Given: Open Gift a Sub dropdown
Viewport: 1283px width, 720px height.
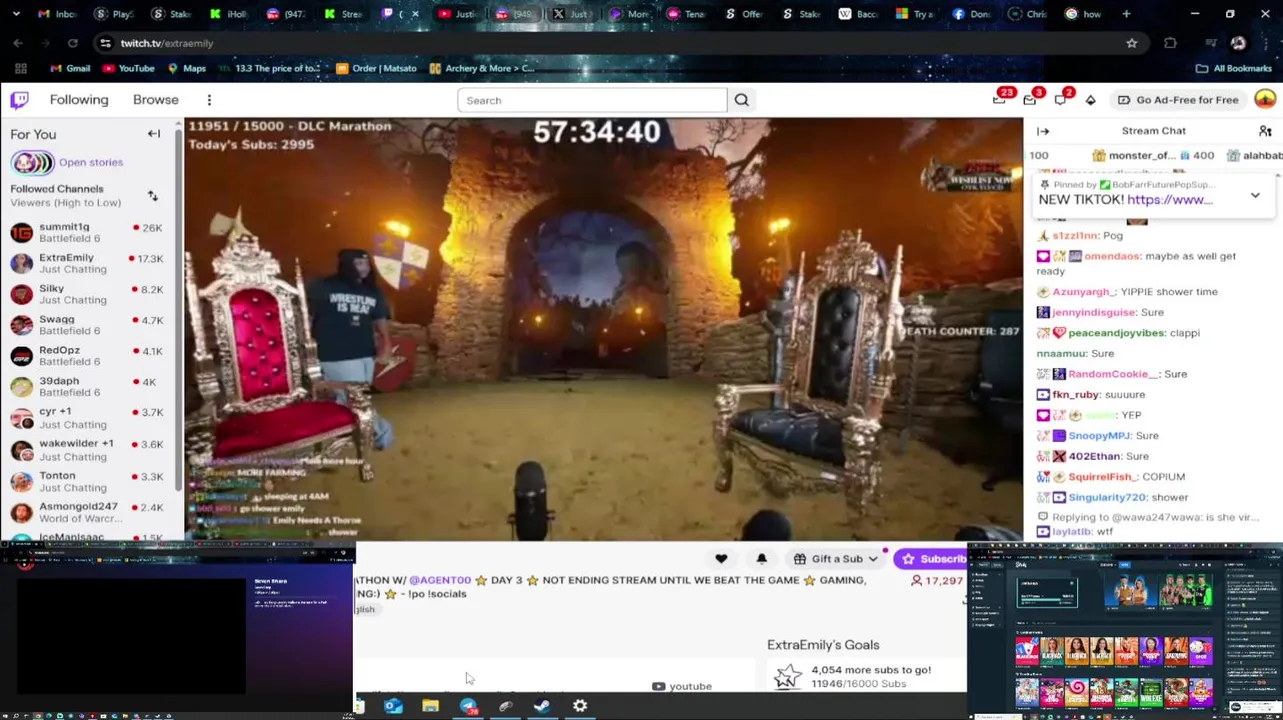Looking at the screenshot, I should [x=836, y=559].
